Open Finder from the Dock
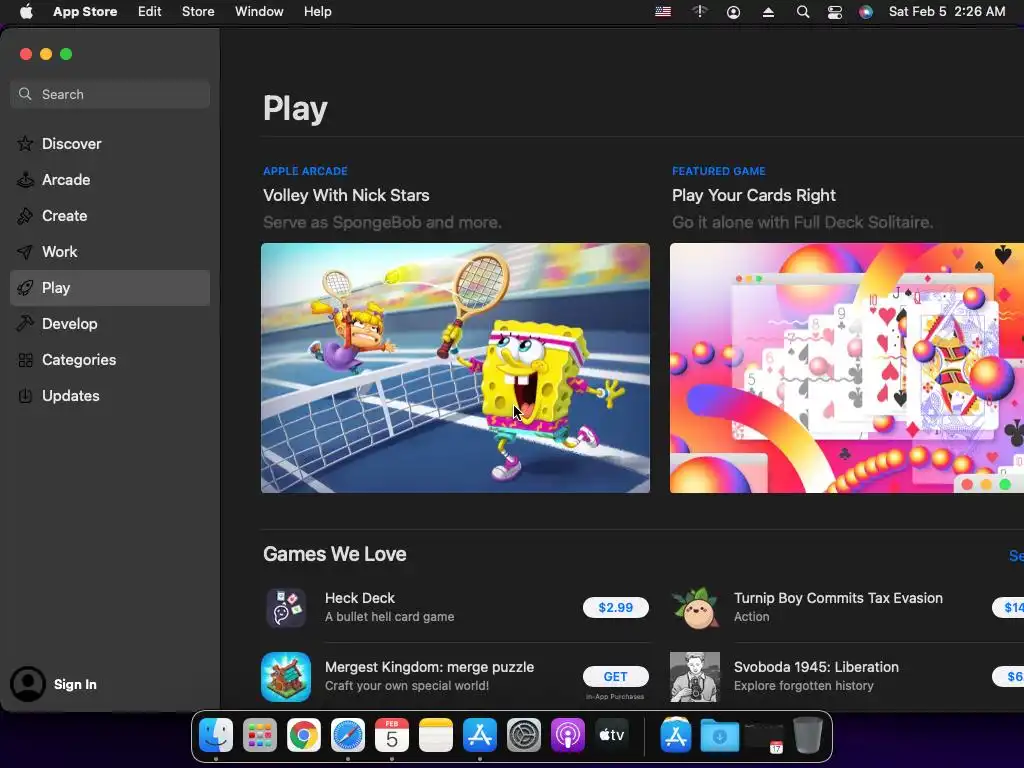 (216, 736)
